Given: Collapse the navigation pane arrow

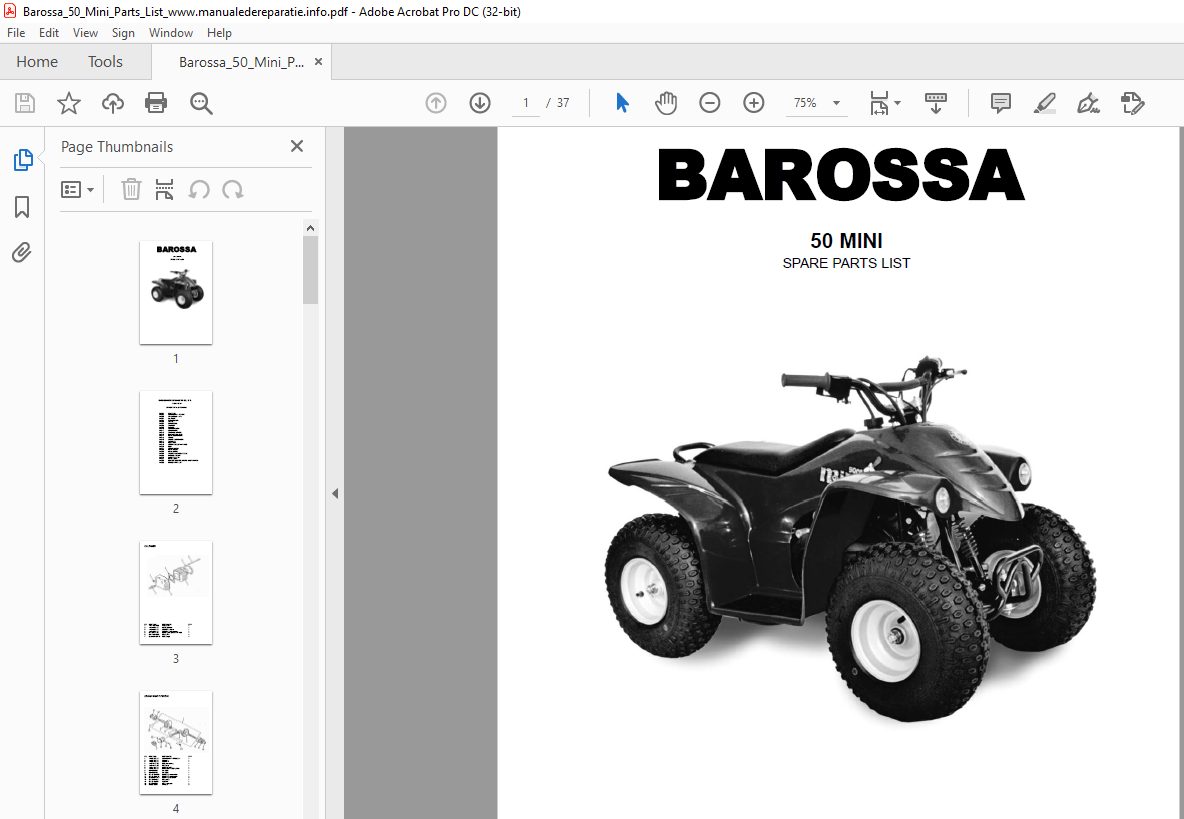Looking at the screenshot, I should tap(335, 494).
